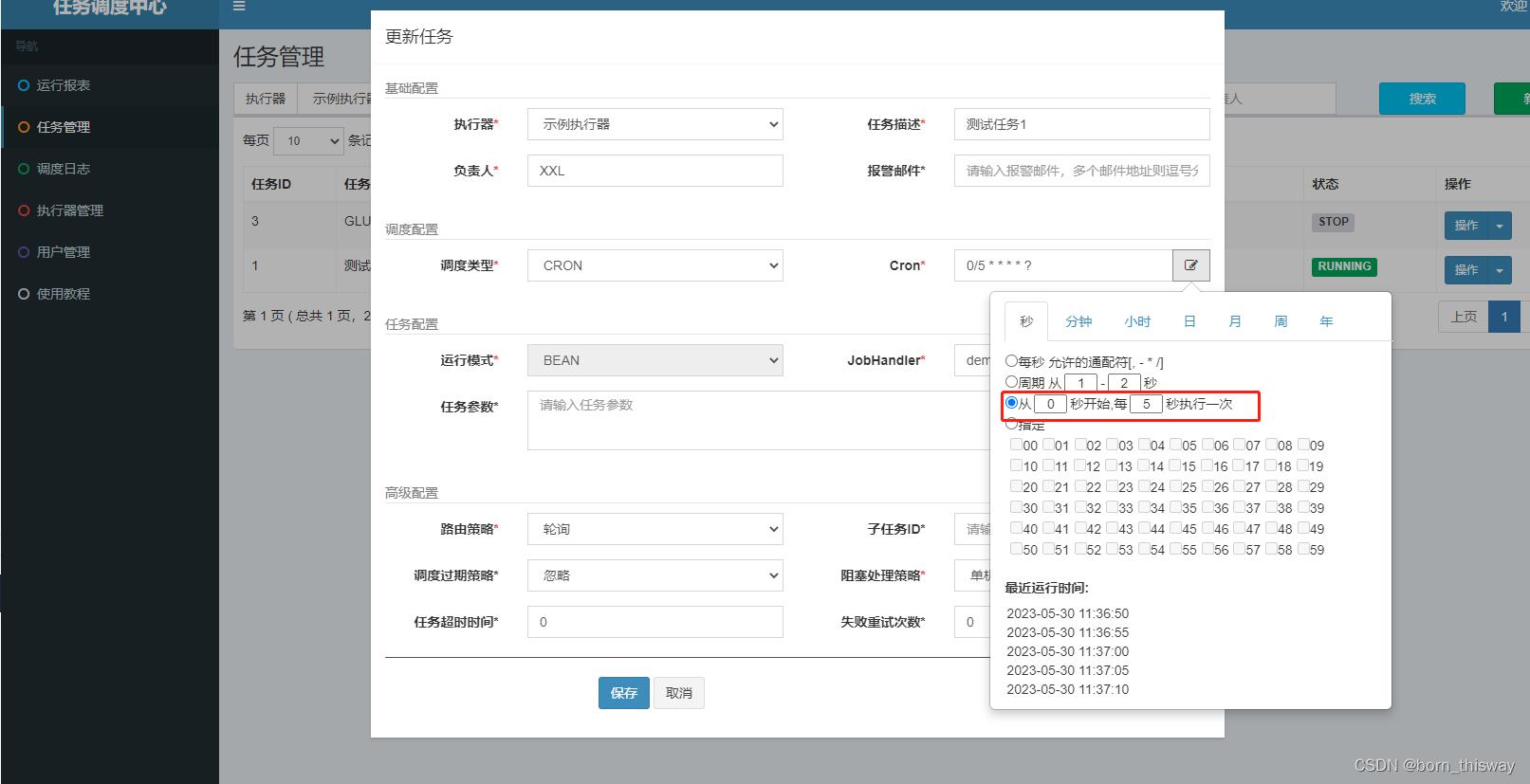Click the 周期 end value field
Viewport: 1530px width, 784px height.
1124,383
